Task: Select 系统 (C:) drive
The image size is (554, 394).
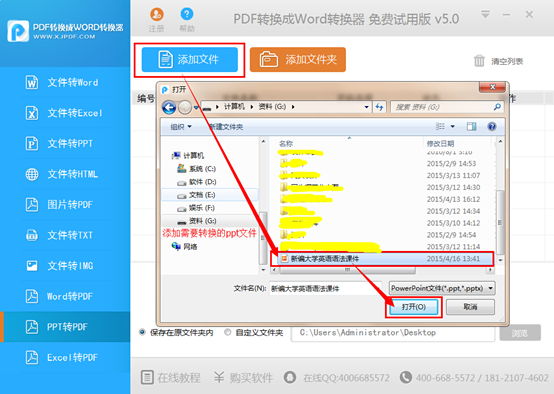Action: (x=196, y=169)
